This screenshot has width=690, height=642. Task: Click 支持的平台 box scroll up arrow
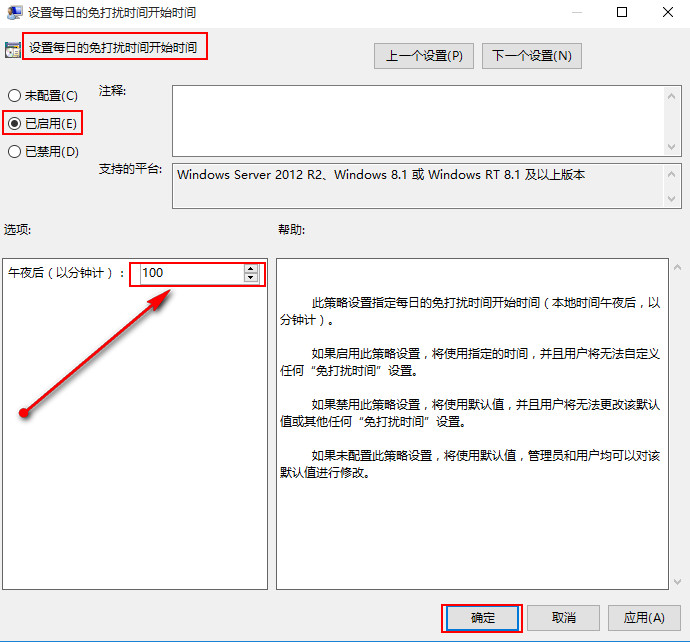[674, 174]
